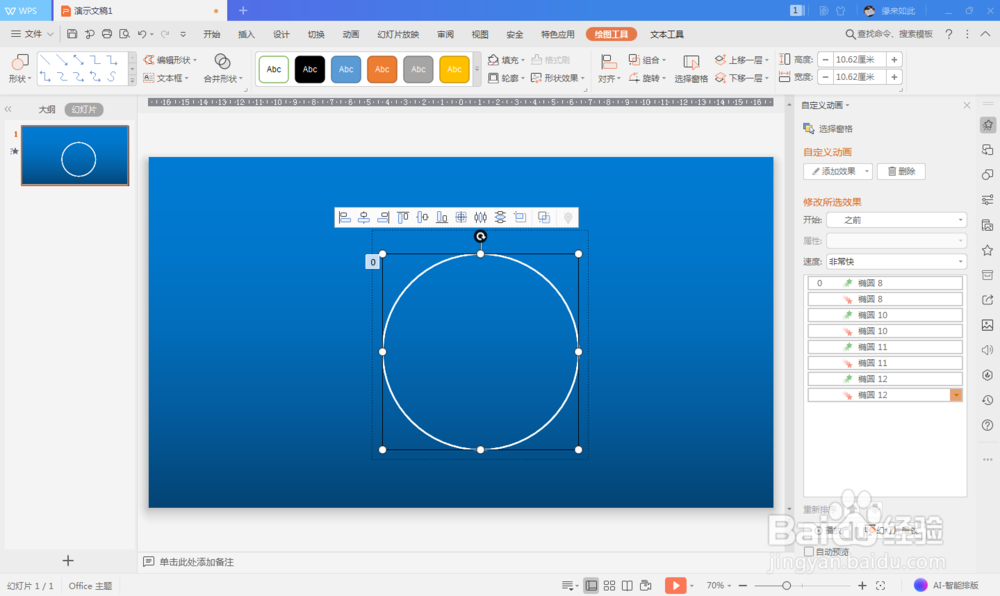Click the 添加效果 (Add Effect) button
1000x596 pixels.
click(x=837, y=171)
